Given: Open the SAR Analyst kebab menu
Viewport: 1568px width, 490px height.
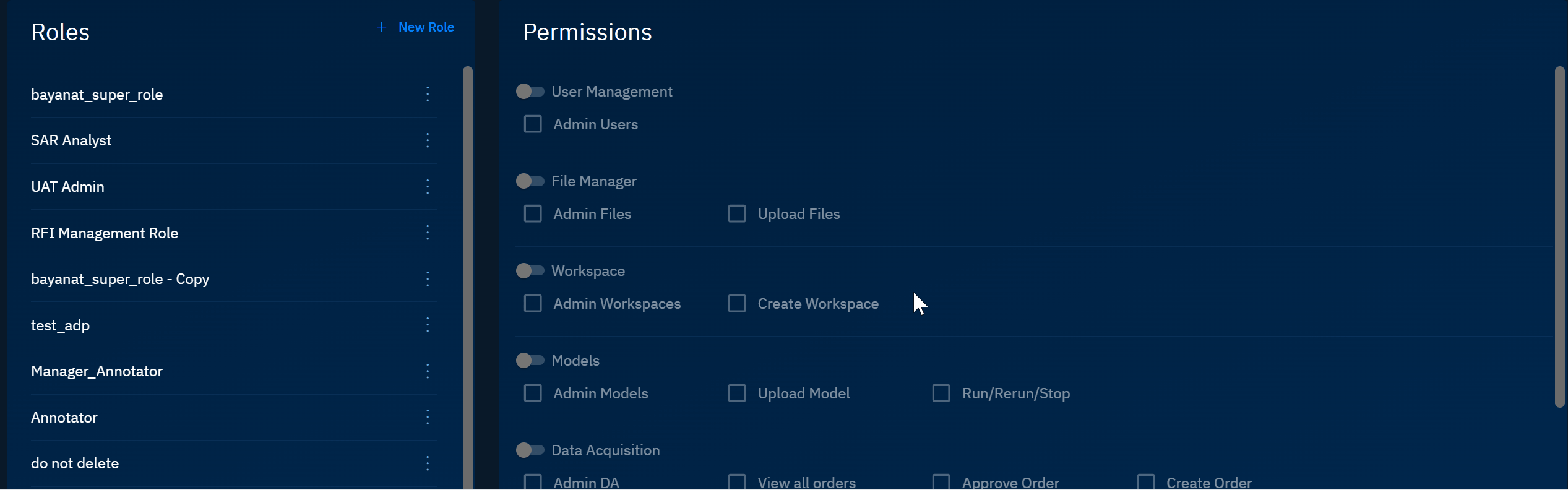Looking at the screenshot, I should pyautogui.click(x=427, y=140).
